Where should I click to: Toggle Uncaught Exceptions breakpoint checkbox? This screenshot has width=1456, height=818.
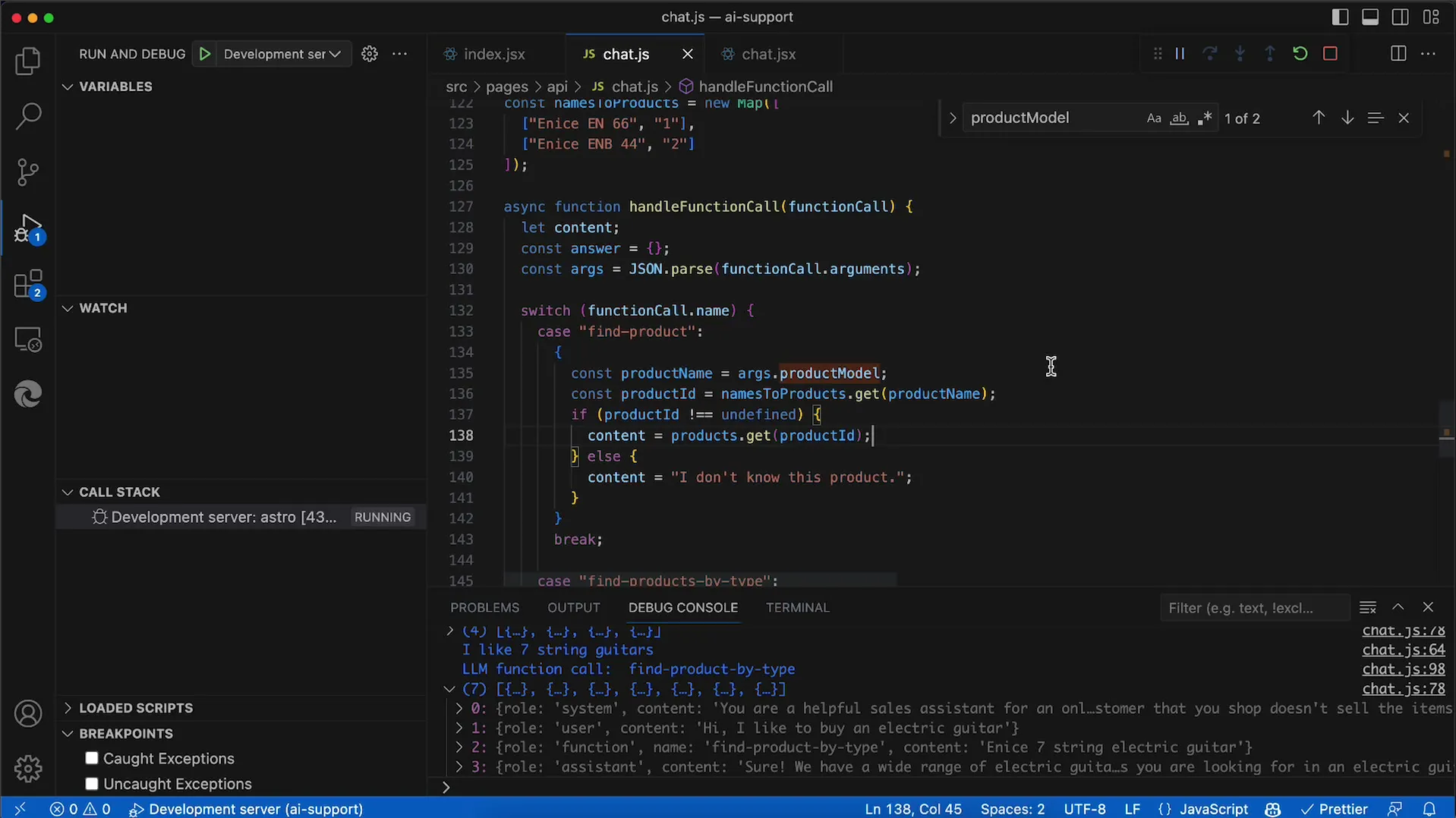pyautogui.click(x=92, y=784)
